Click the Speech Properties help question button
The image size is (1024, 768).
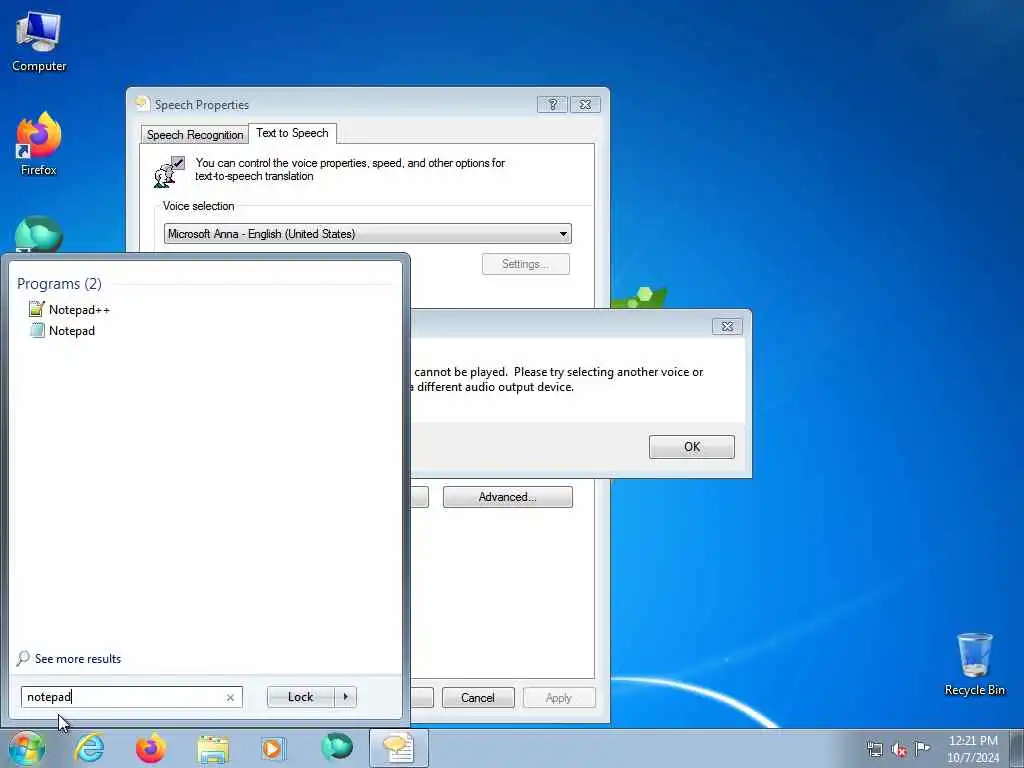552,104
